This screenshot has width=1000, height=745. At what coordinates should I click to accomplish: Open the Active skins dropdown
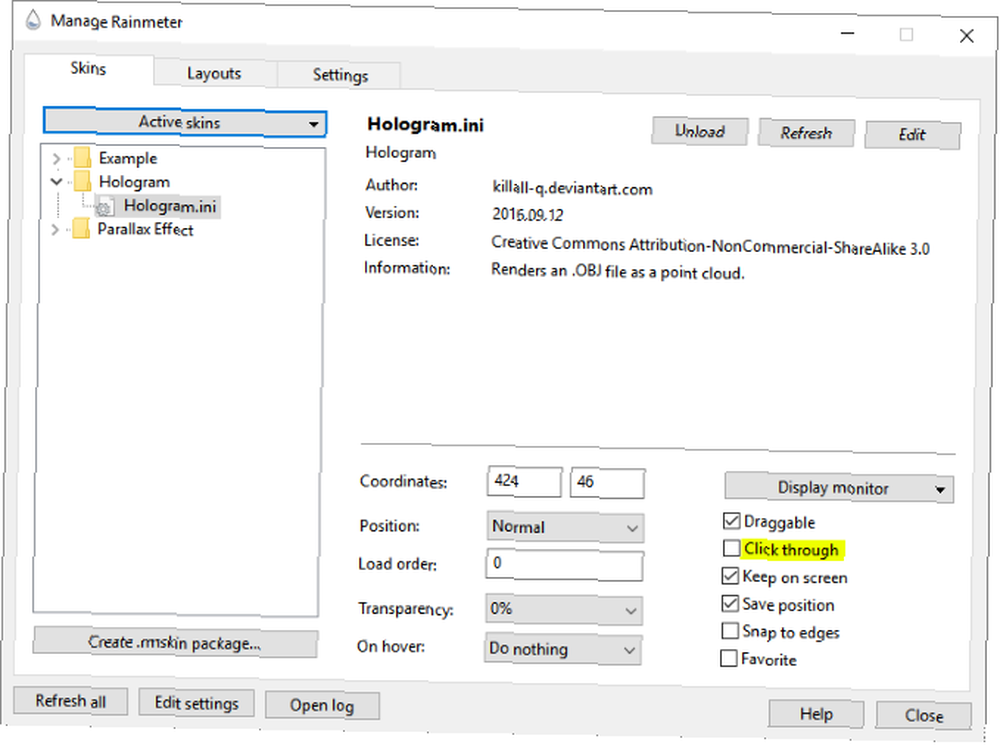click(x=185, y=122)
